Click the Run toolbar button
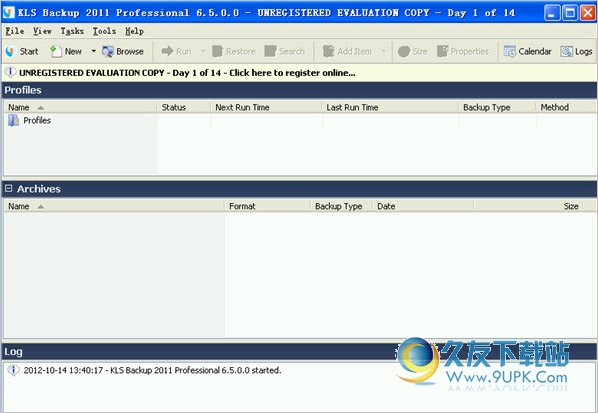The width and height of the screenshot is (598, 413). pyautogui.click(x=176, y=51)
